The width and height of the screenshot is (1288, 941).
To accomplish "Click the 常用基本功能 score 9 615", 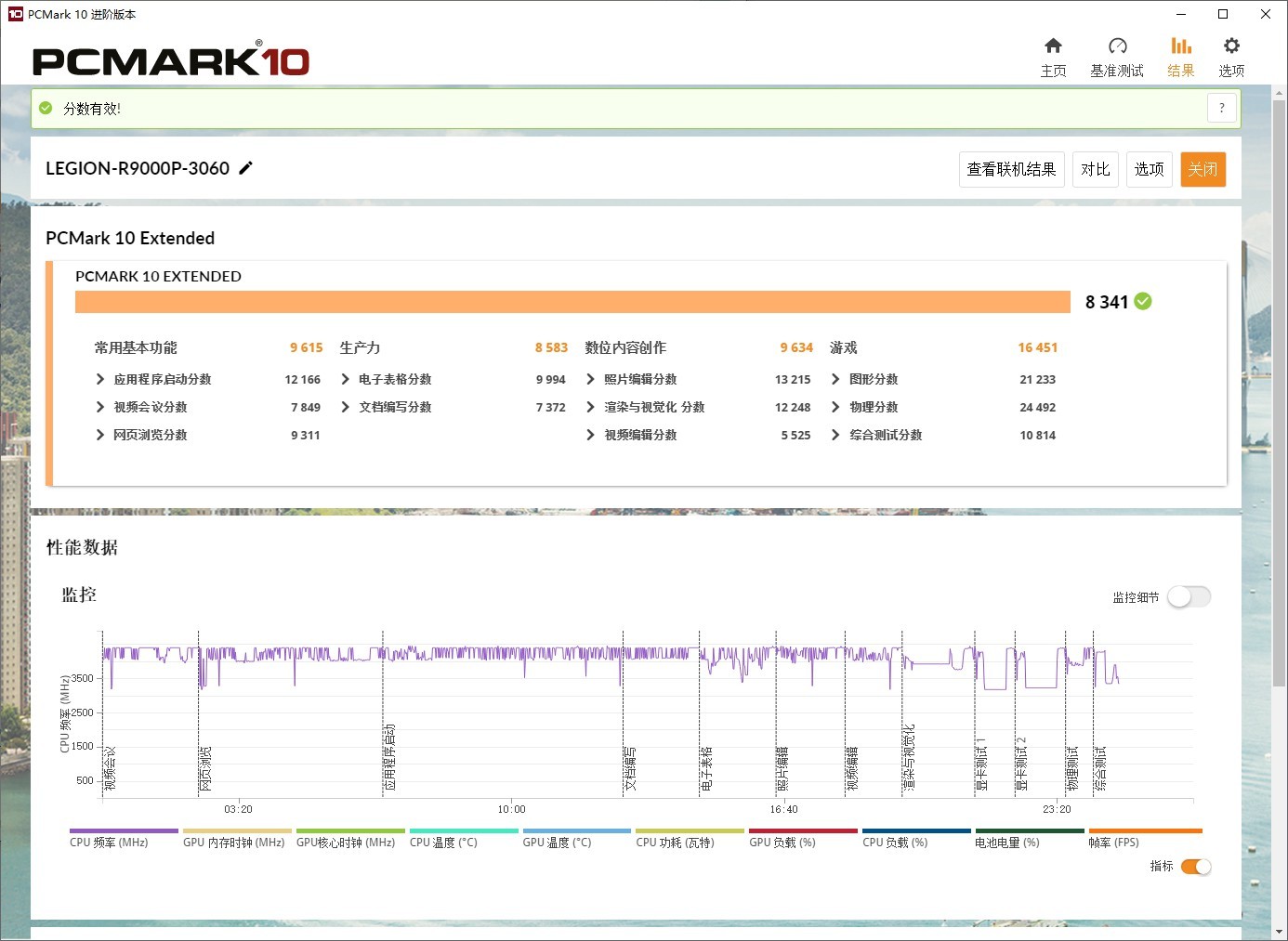I will click(306, 347).
